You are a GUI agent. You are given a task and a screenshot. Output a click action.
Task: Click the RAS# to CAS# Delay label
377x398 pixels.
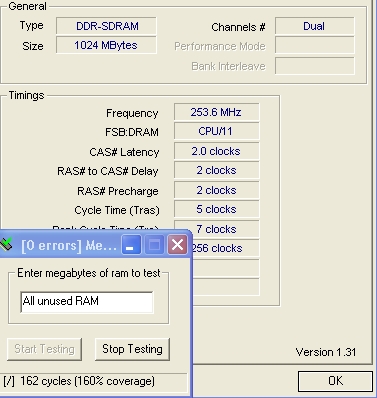(x=108, y=171)
